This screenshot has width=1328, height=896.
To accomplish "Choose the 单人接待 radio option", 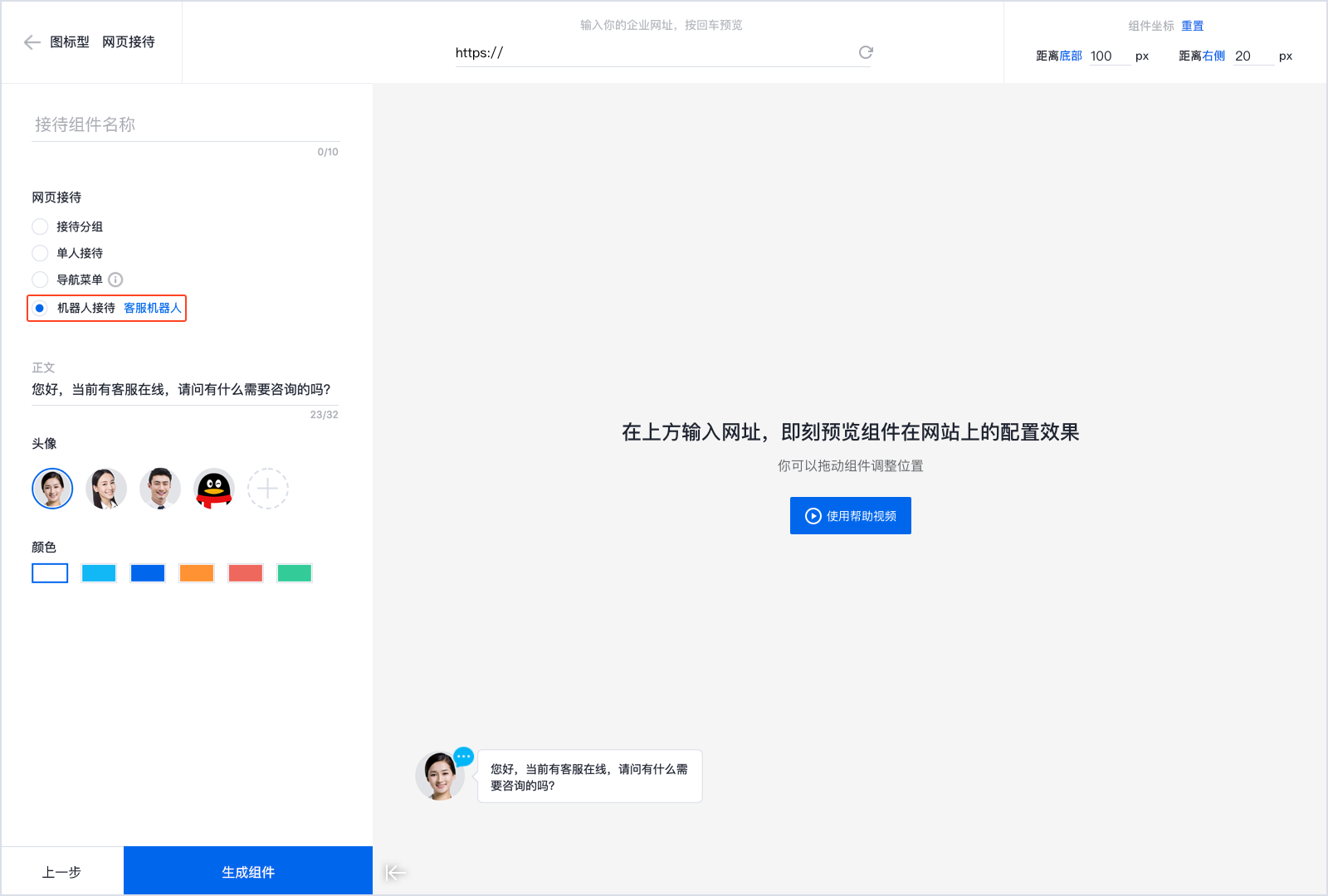I will pos(40,253).
